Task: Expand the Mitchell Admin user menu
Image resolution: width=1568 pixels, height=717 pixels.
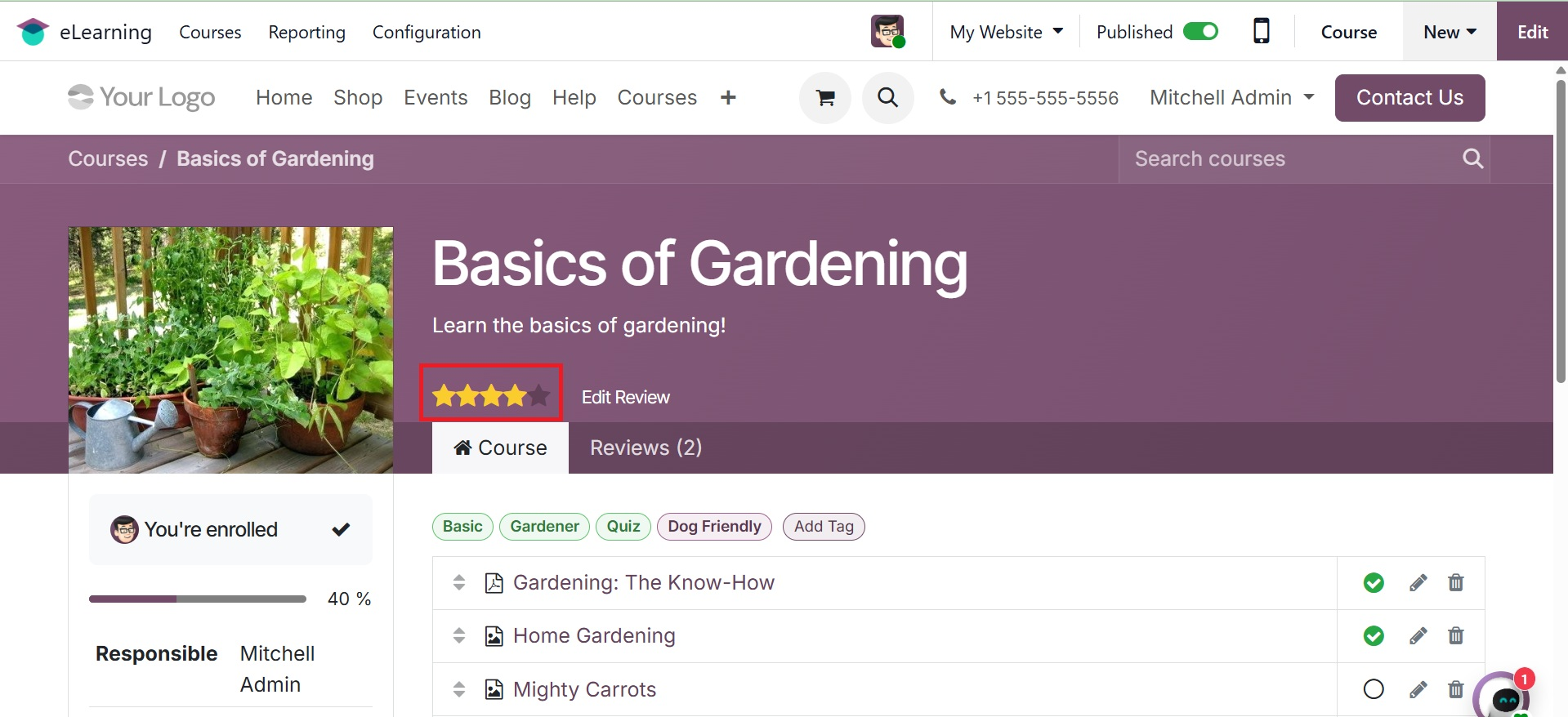Action: [1231, 97]
